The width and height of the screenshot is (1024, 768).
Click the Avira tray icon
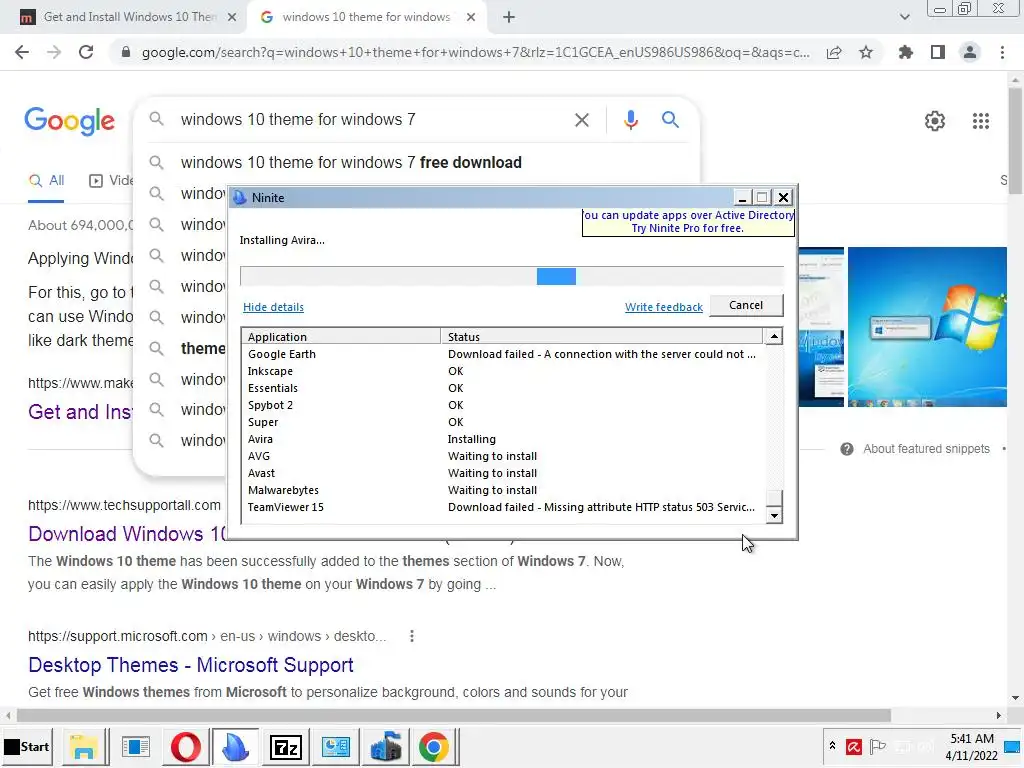pyautogui.click(x=854, y=746)
